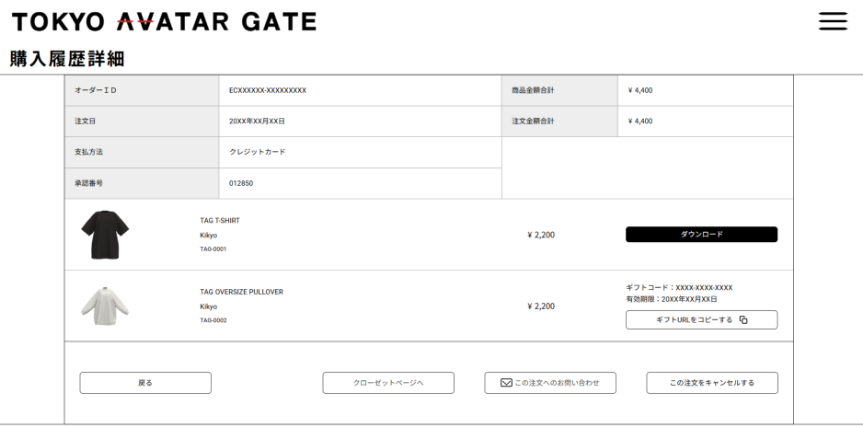Click the copy icon in gift URL button
Image resolution: width=863 pixels, height=427 pixels.
pyautogui.click(x=743, y=320)
